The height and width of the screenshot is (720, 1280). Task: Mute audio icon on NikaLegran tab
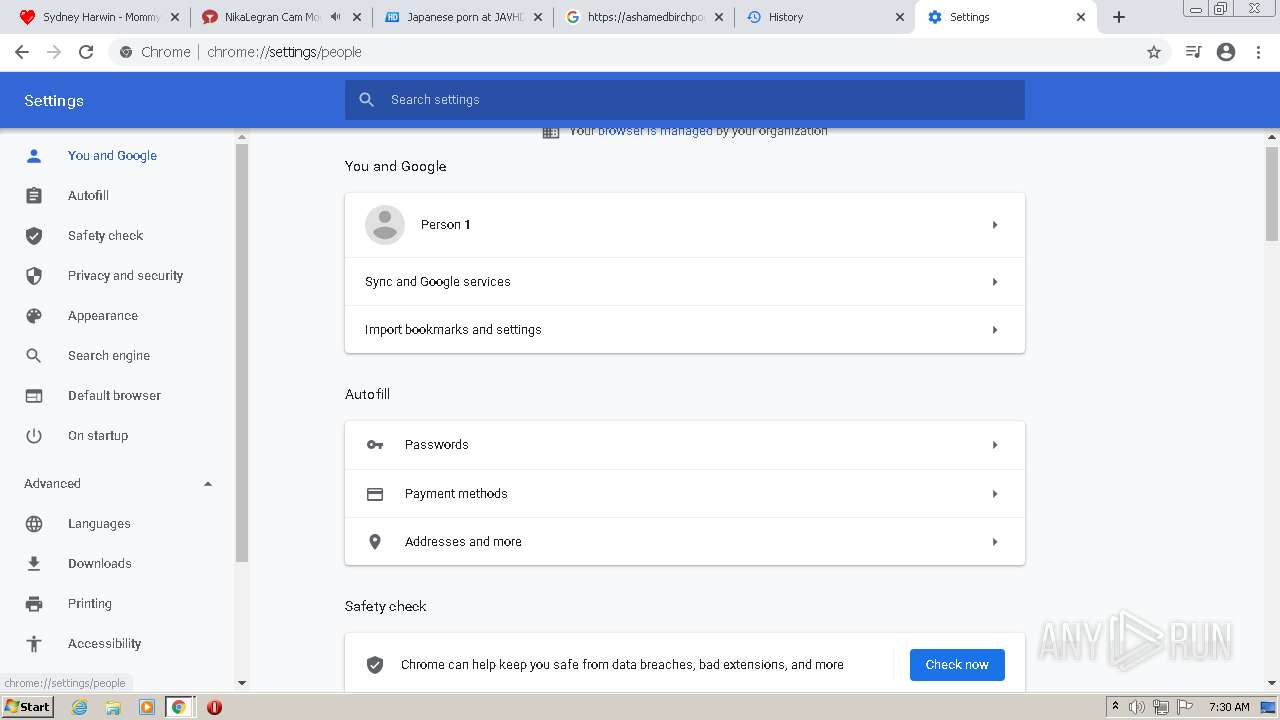(x=336, y=17)
